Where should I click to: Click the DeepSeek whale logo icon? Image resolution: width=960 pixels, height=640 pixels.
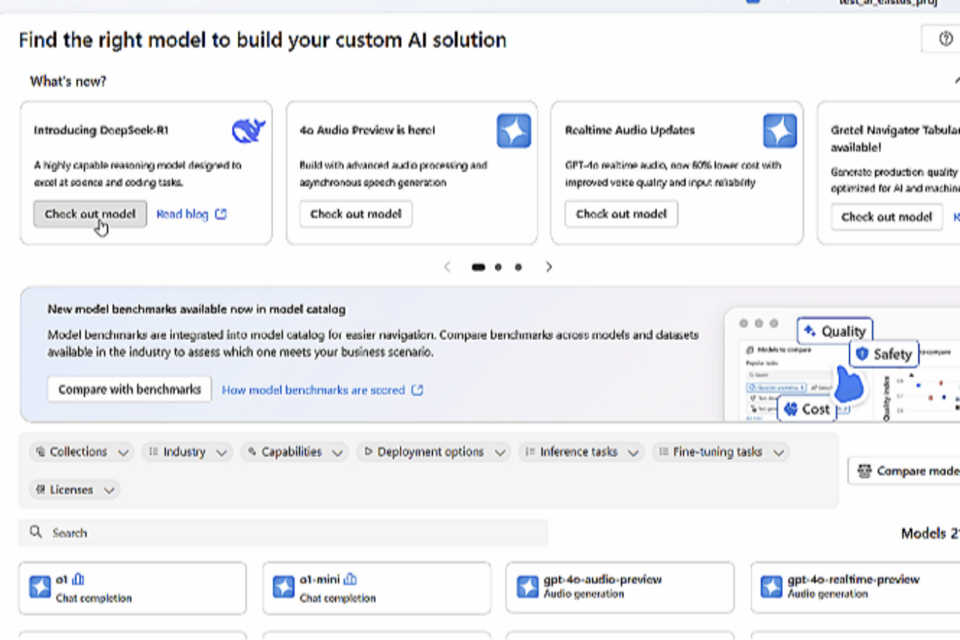[x=248, y=131]
